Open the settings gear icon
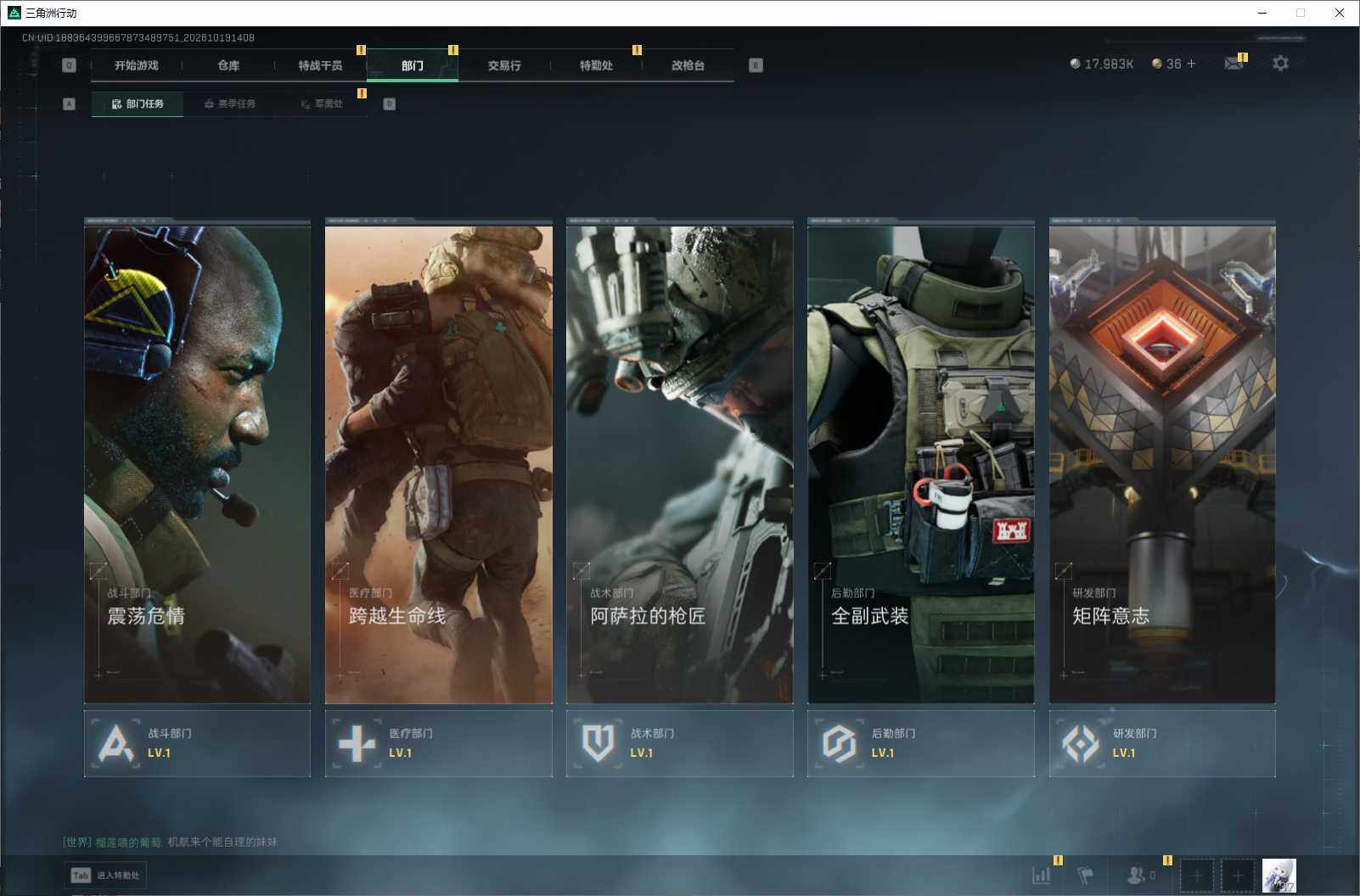The image size is (1360, 896). (1280, 64)
